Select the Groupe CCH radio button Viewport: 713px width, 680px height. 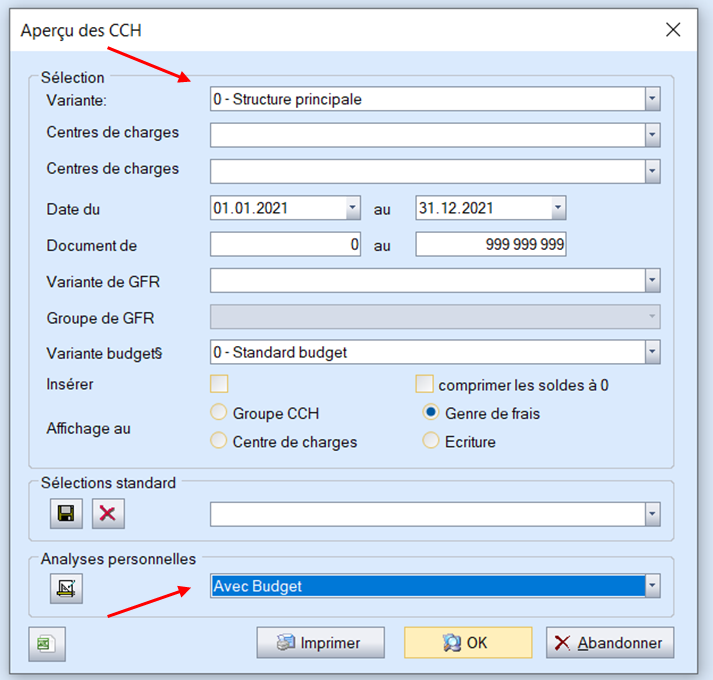(x=219, y=413)
